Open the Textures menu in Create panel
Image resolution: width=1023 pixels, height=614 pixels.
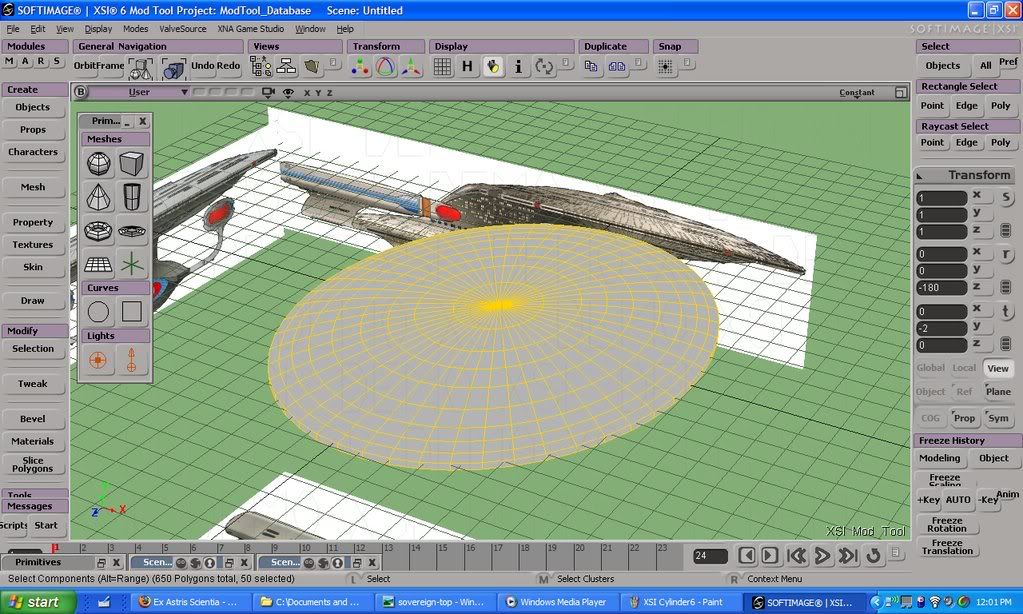[33, 245]
